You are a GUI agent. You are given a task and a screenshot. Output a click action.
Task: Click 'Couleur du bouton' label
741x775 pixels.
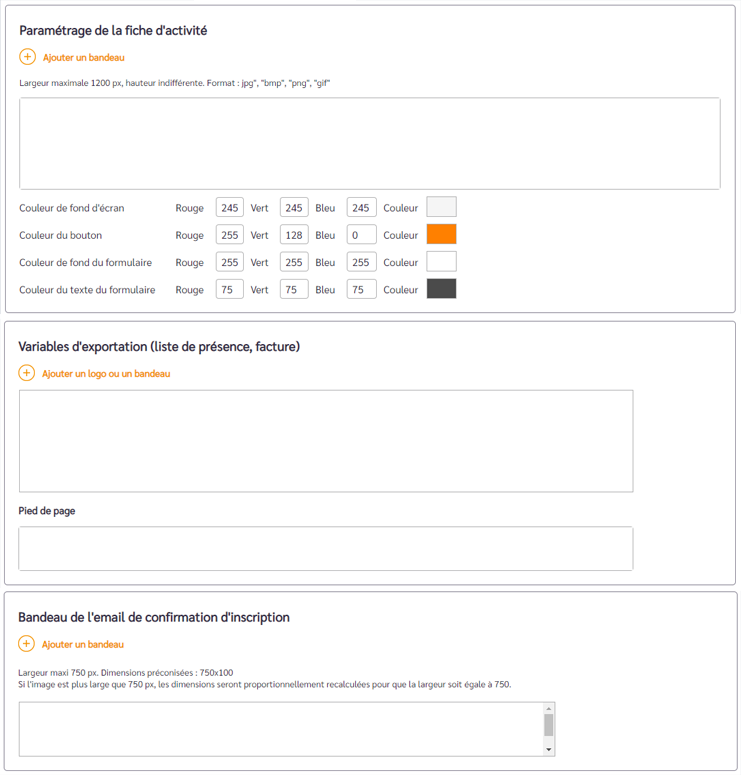(61, 235)
